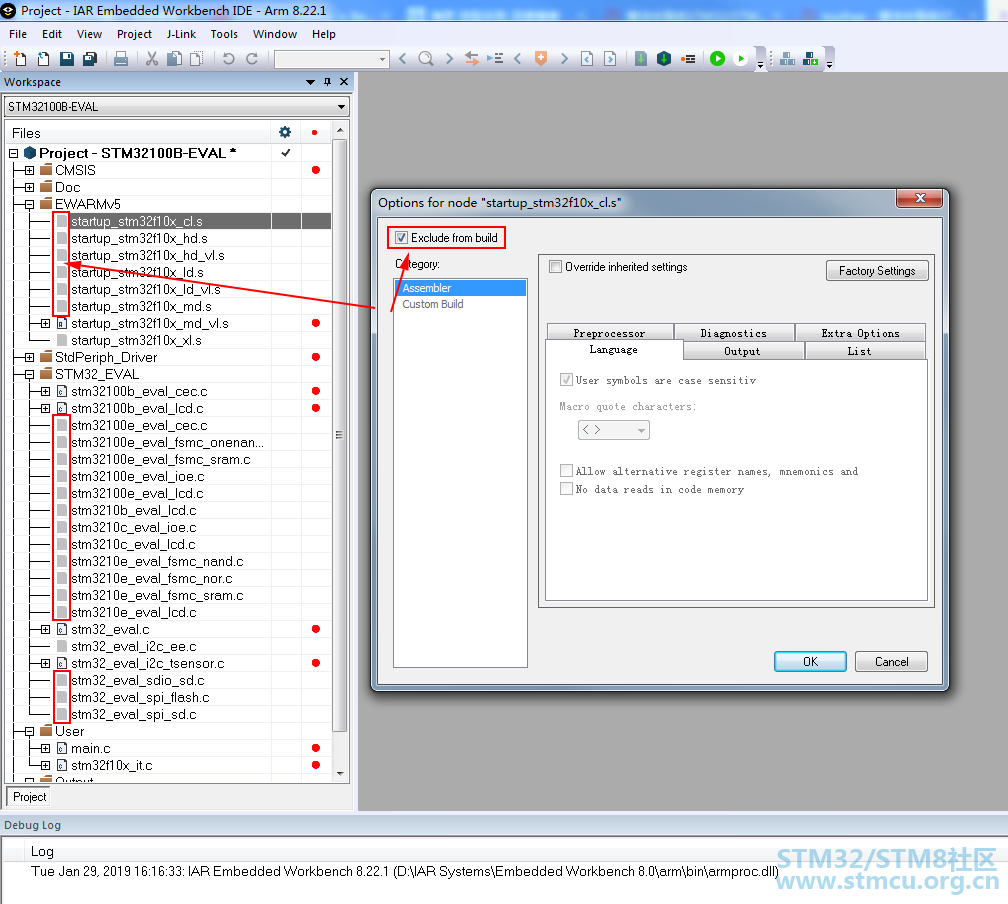Click the Copy toolbar icon
Screen dimensions: 1008x904
click(174, 59)
